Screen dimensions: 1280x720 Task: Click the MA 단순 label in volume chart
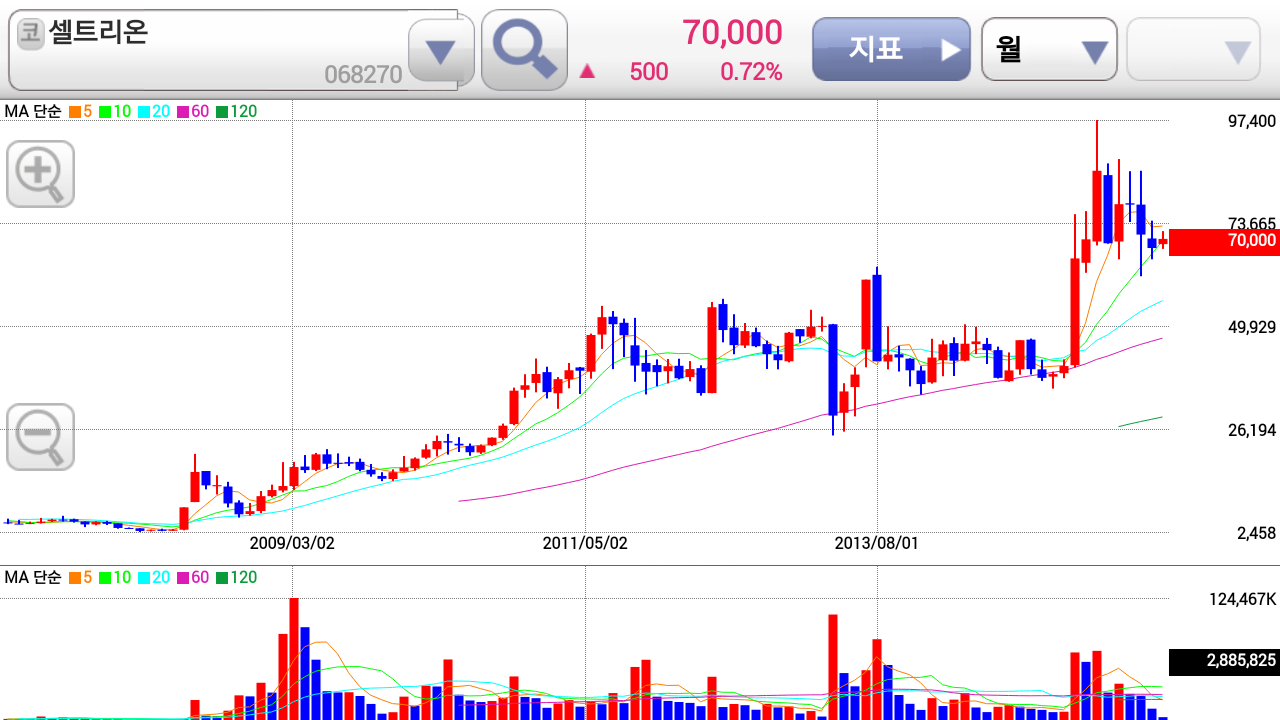[x=33, y=578]
